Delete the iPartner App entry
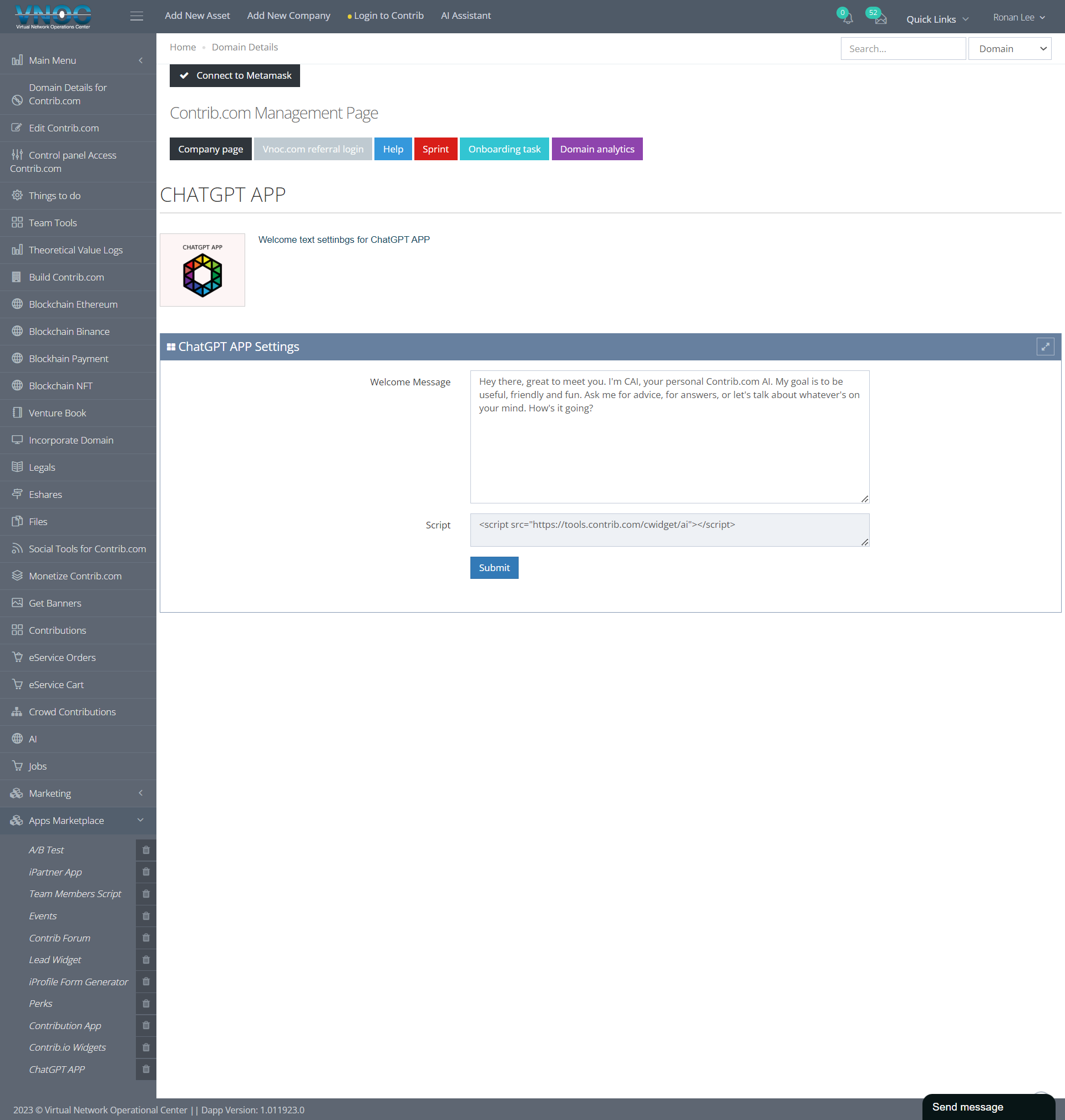The width and height of the screenshot is (1065, 1120). pos(146,872)
